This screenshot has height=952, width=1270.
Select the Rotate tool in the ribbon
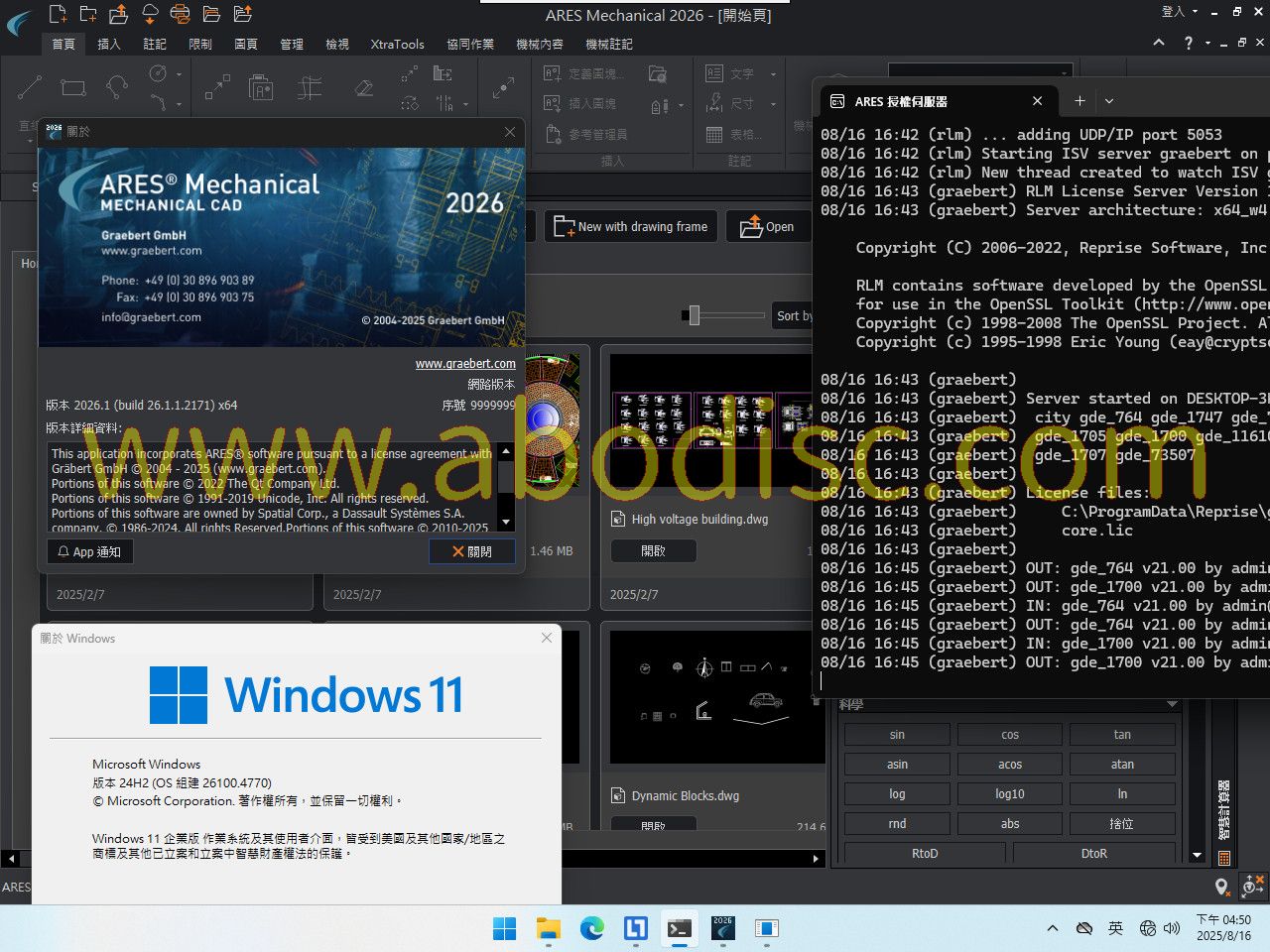pos(410,102)
